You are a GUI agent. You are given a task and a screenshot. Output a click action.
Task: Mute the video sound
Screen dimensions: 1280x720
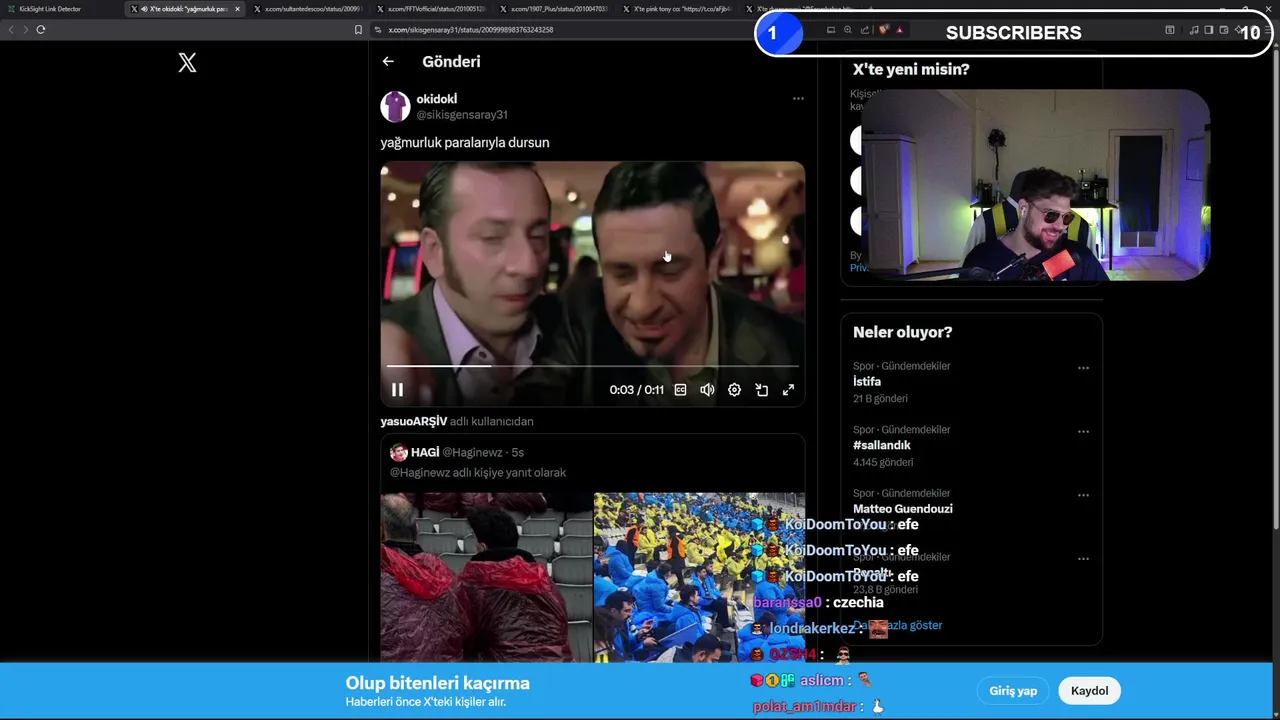coord(707,390)
